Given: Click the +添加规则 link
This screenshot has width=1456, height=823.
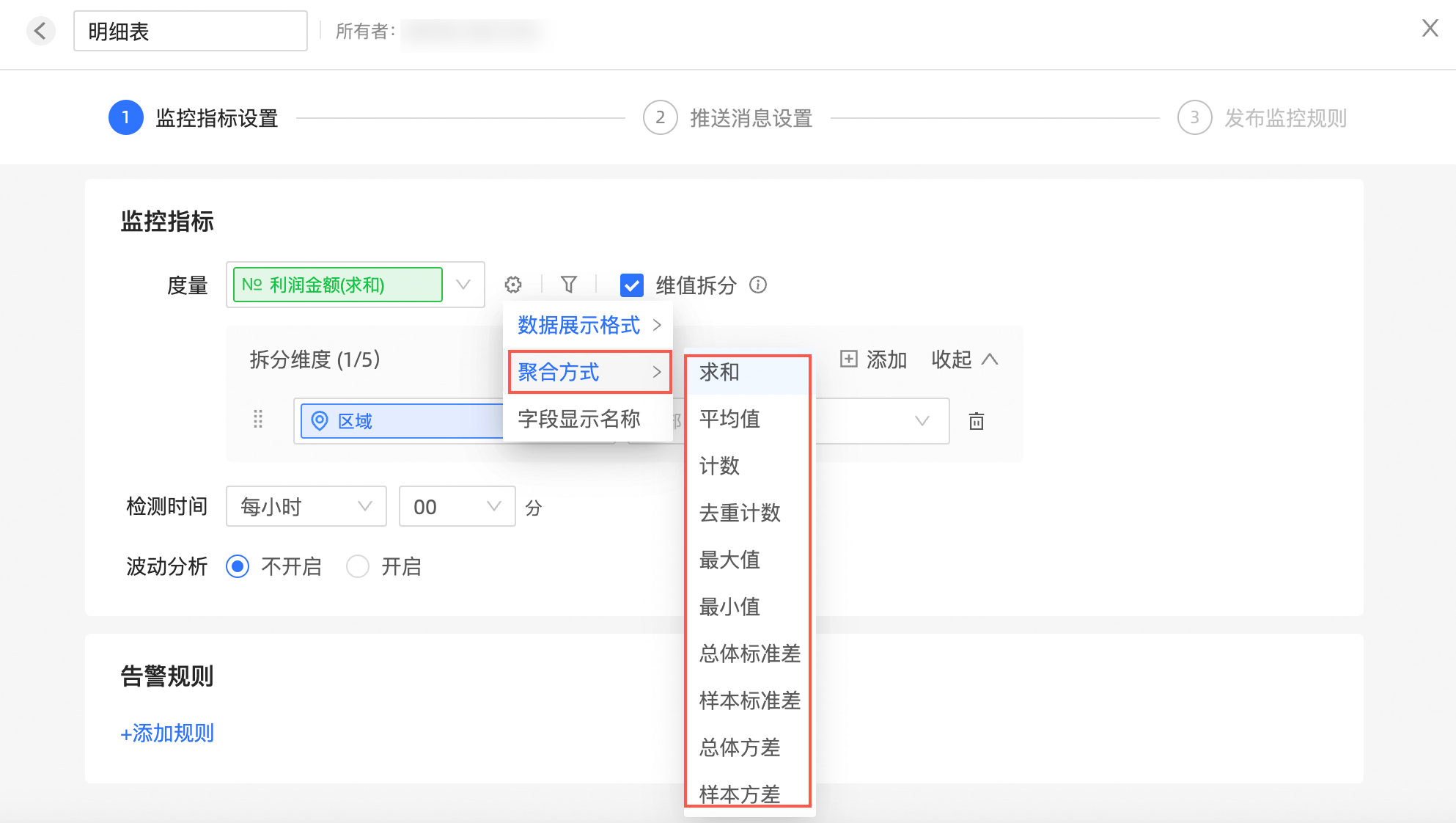Looking at the screenshot, I should coord(168,734).
